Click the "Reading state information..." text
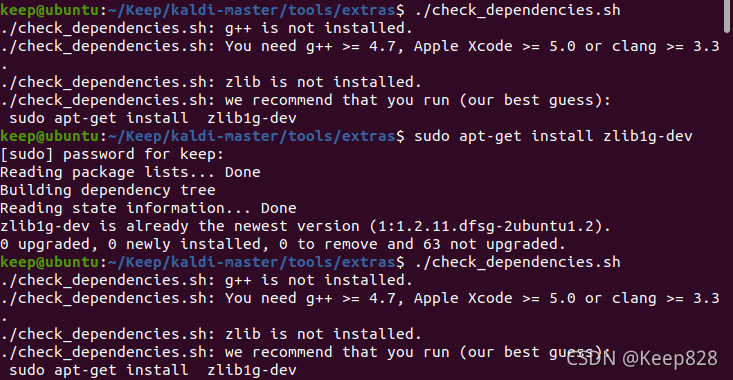Image resolution: width=733 pixels, height=380 pixels. pos(126,208)
